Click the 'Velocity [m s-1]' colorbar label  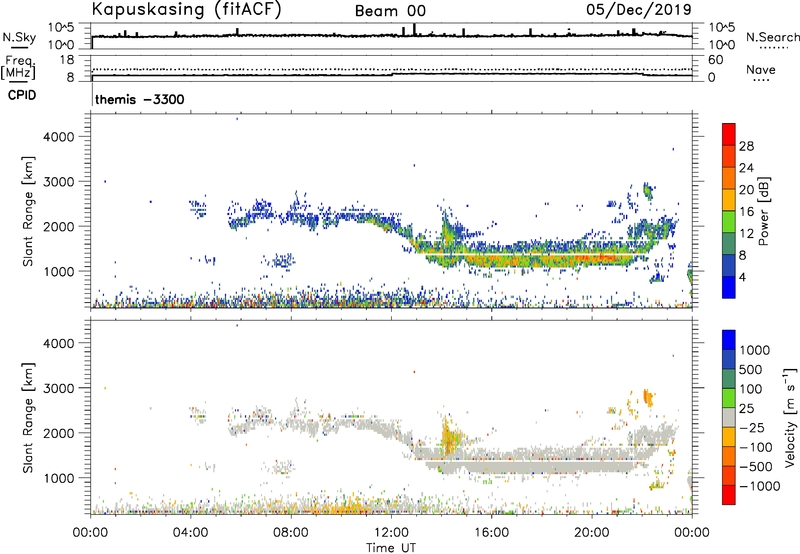point(790,417)
